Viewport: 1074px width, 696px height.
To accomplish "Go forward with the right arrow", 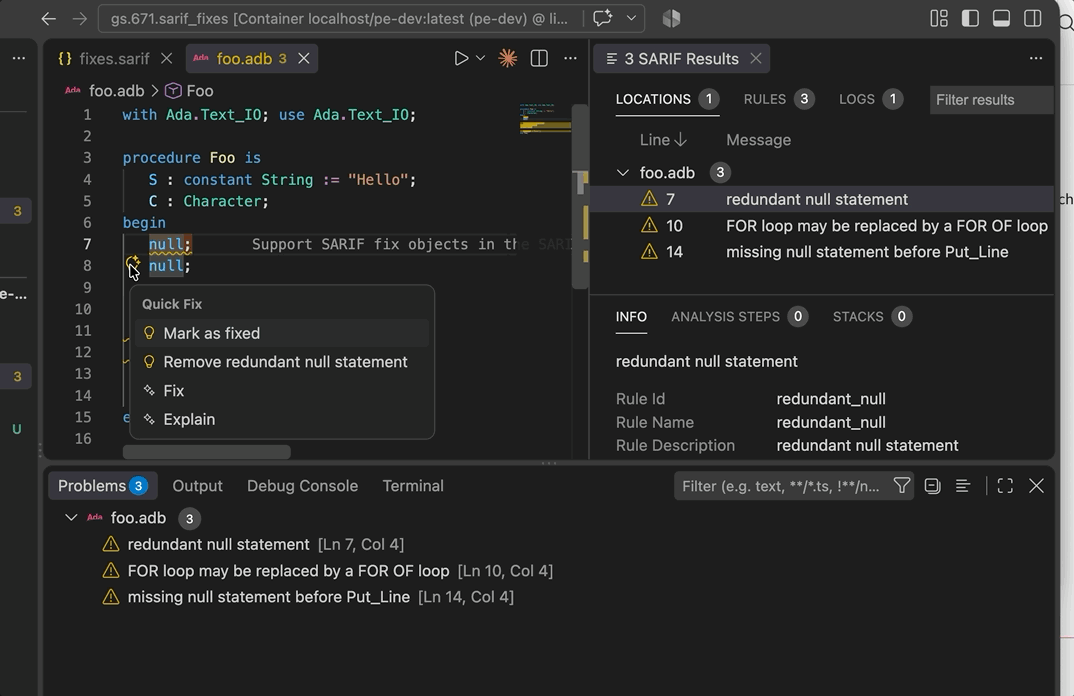I will point(79,18).
